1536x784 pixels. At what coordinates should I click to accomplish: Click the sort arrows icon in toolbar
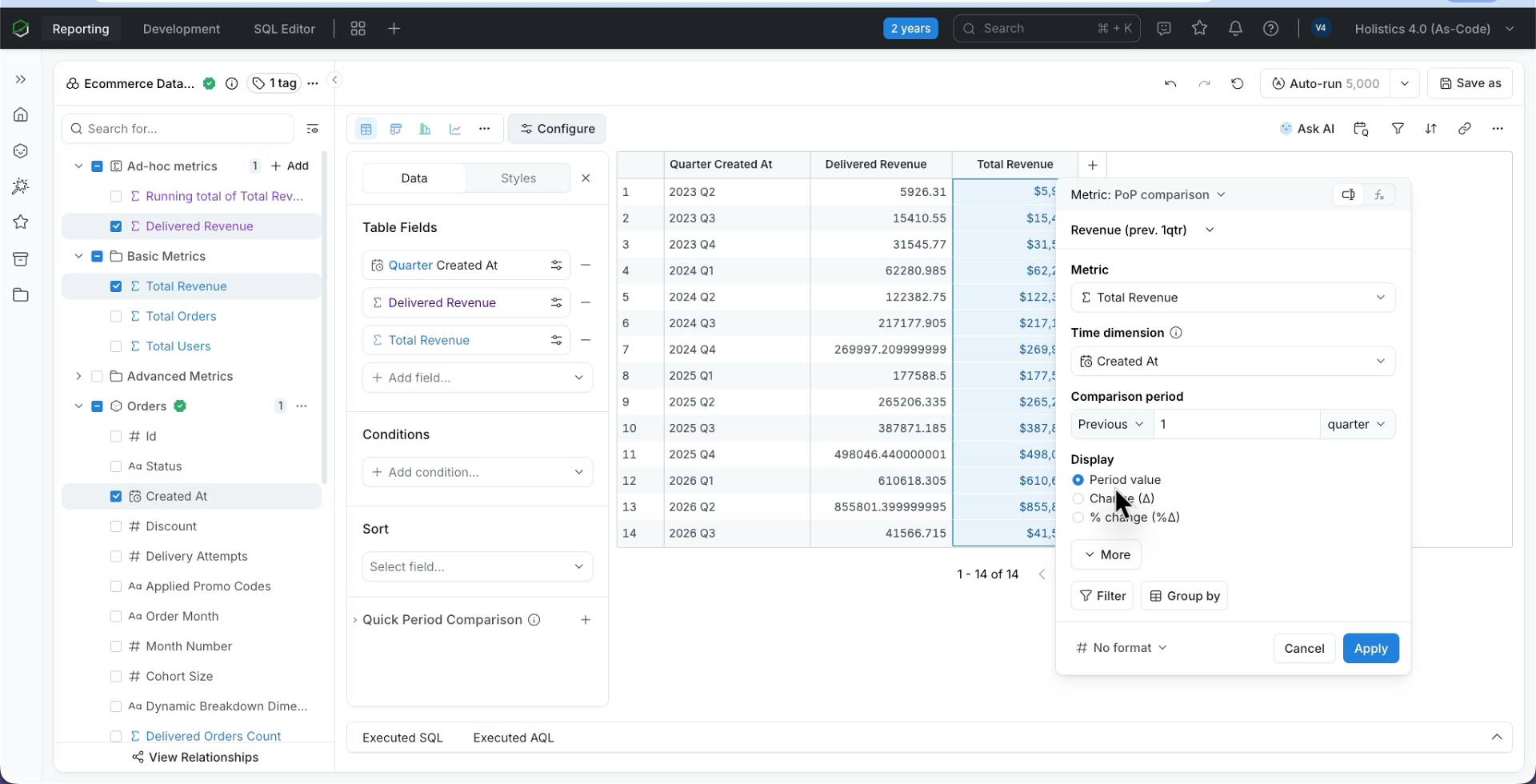[1431, 129]
